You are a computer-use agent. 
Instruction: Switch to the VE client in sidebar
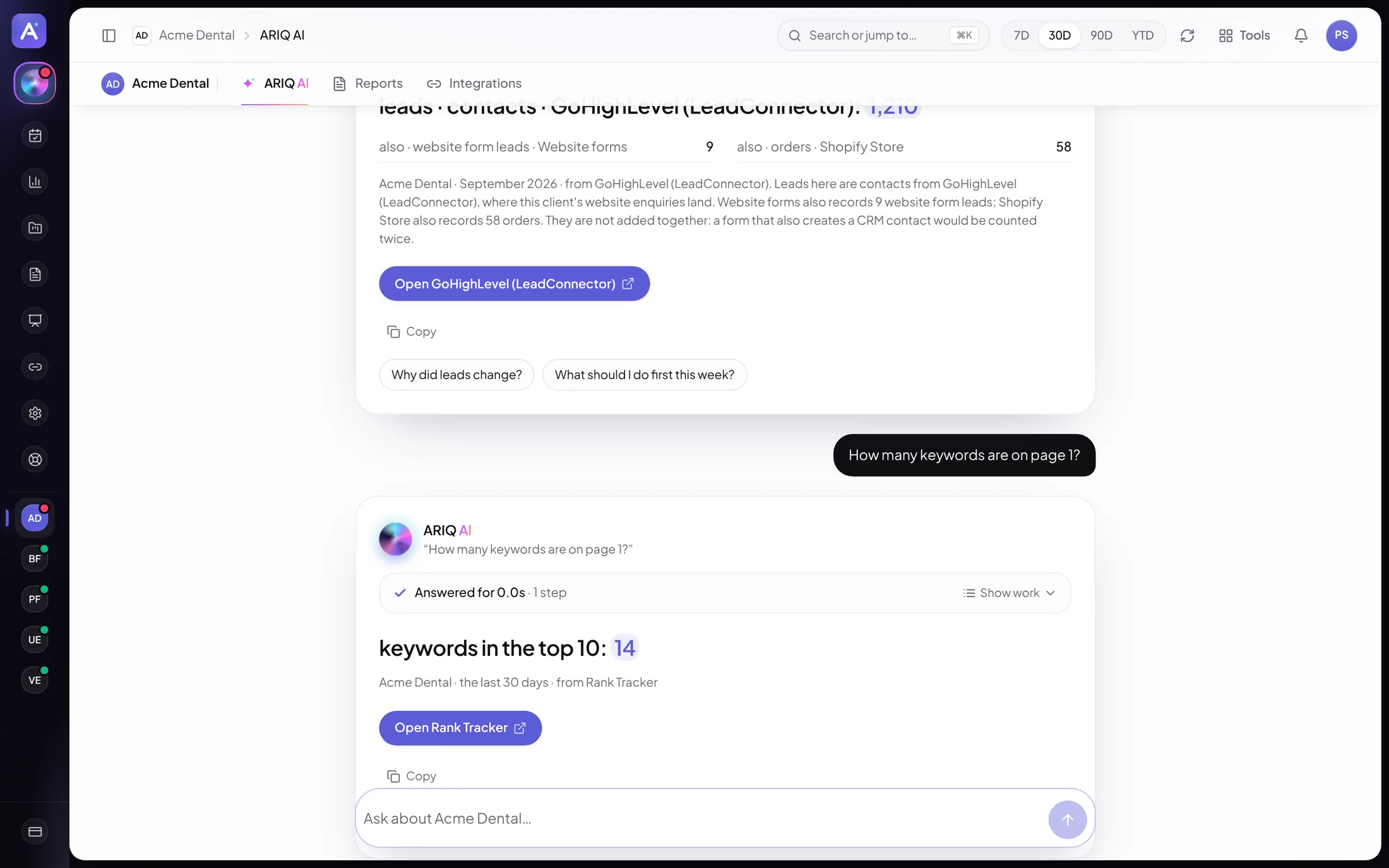(x=35, y=680)
